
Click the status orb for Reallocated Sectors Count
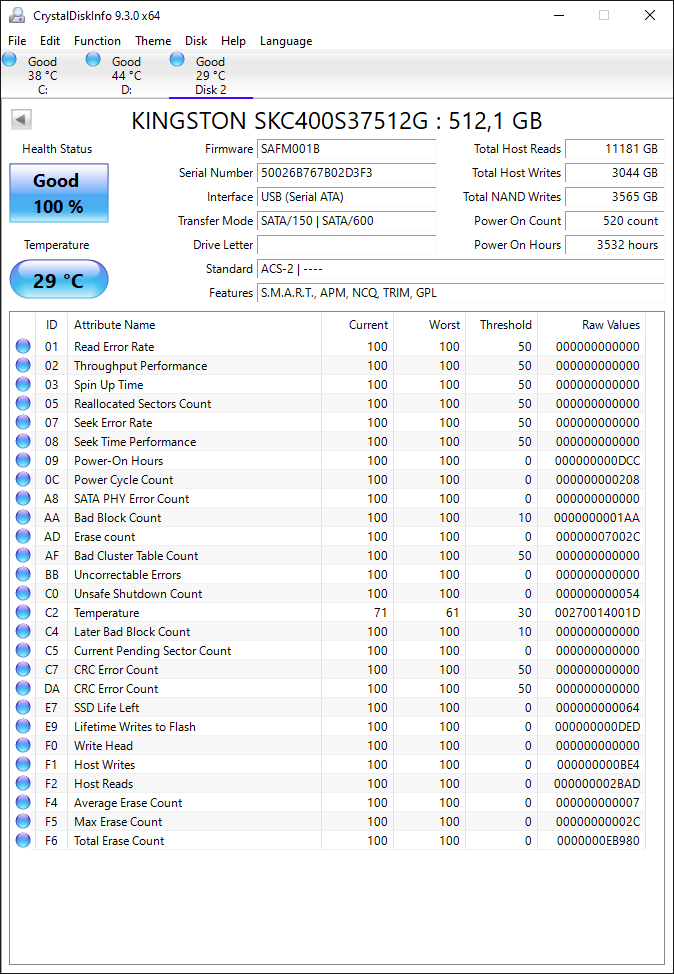[x=23, y=404]
